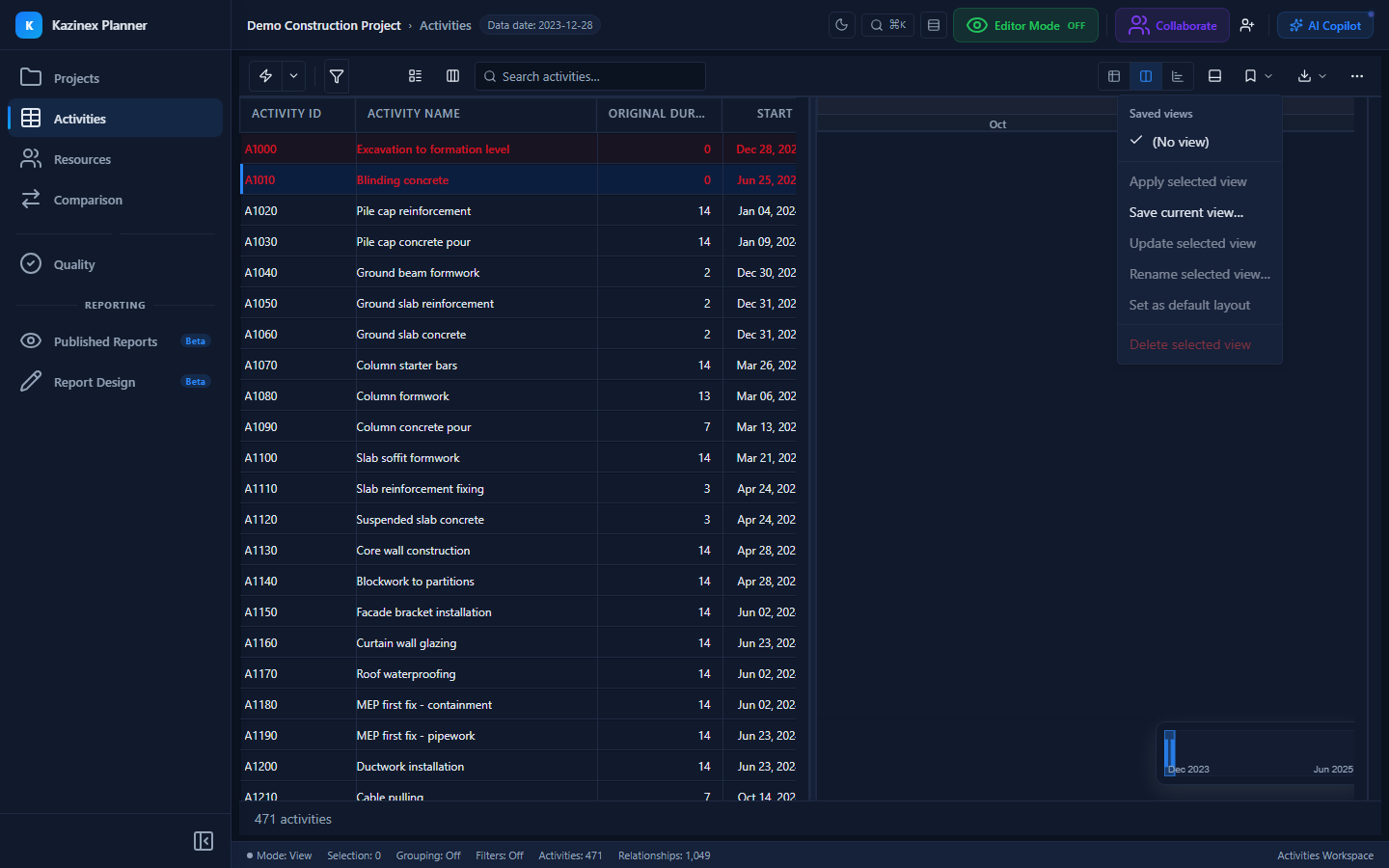This screenshot has height=868, width=1389.
Task: Click Relationships: 1,049 in the status bar
Action: click(x=665, y=855)
